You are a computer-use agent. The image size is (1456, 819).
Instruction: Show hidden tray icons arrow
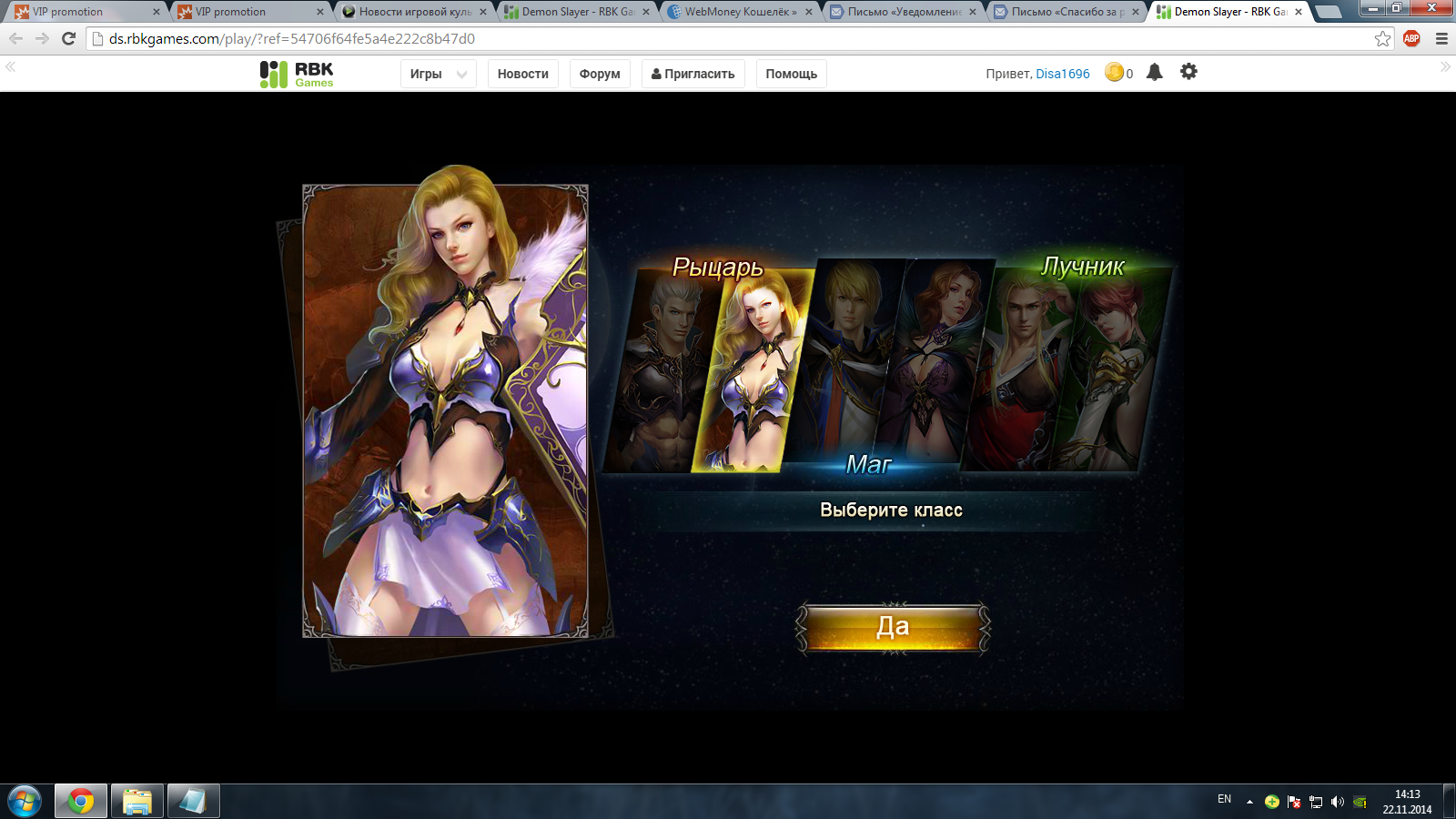tap(1249, 802)
